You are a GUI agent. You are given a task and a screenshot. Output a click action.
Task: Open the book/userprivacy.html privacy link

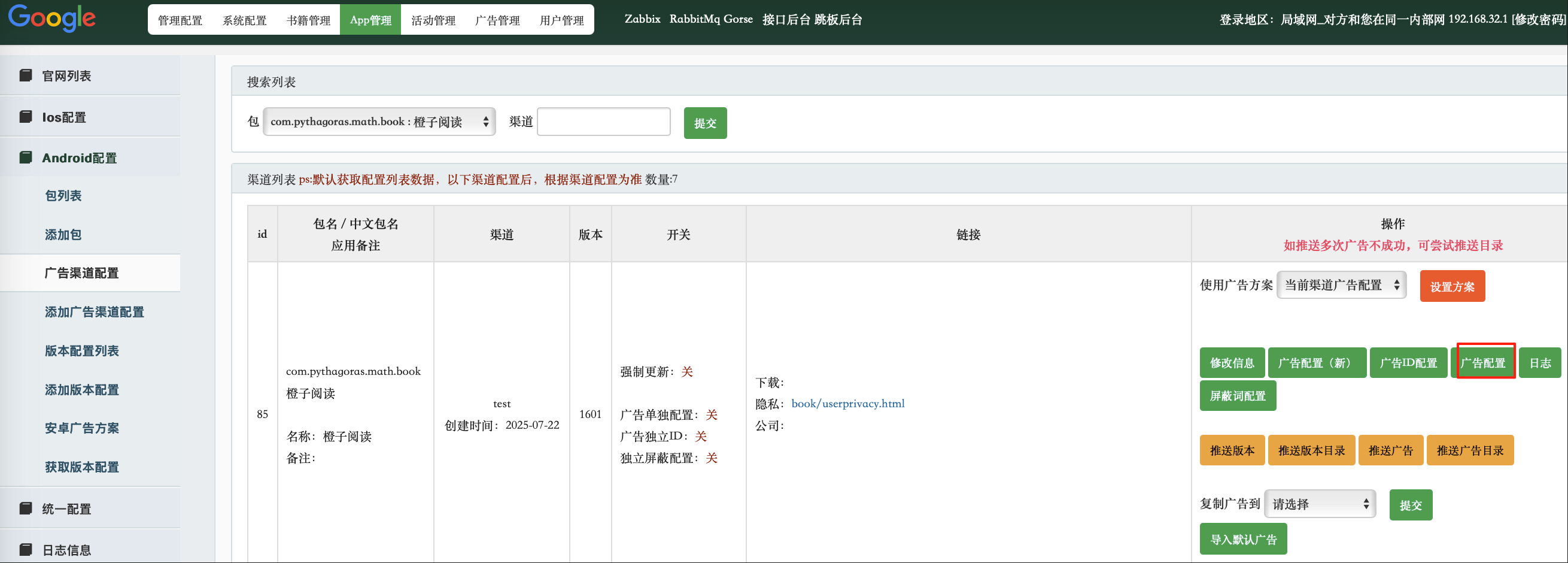click(x=847, y=403)
